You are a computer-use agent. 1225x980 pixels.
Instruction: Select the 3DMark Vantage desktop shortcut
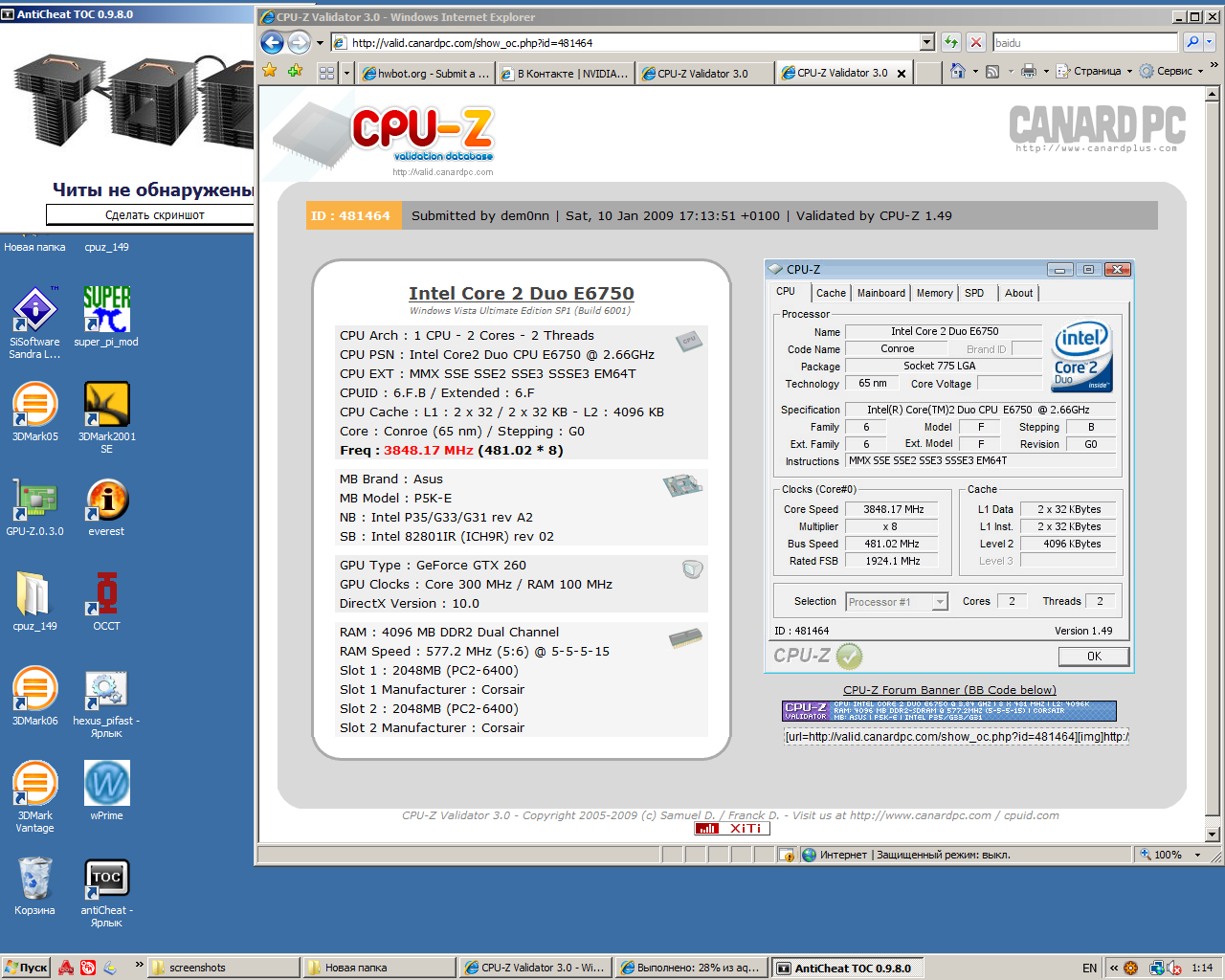(34, 797)
